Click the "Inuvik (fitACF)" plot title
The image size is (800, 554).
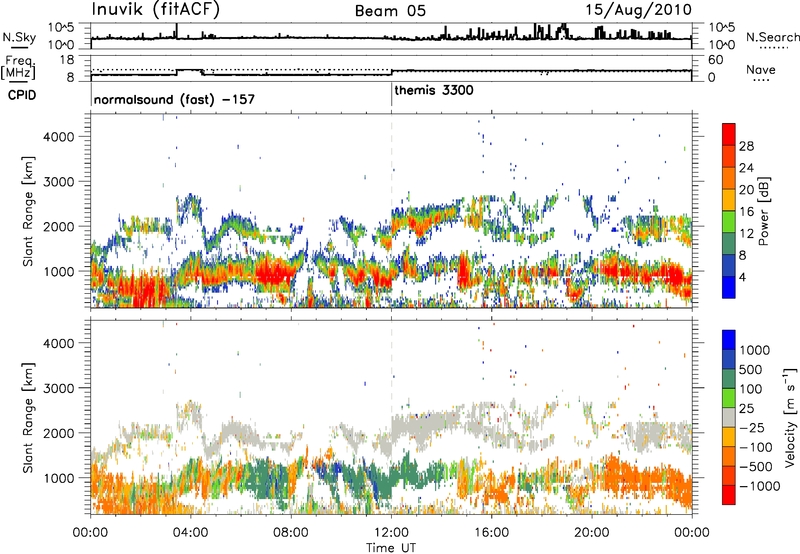pos(156,10)
